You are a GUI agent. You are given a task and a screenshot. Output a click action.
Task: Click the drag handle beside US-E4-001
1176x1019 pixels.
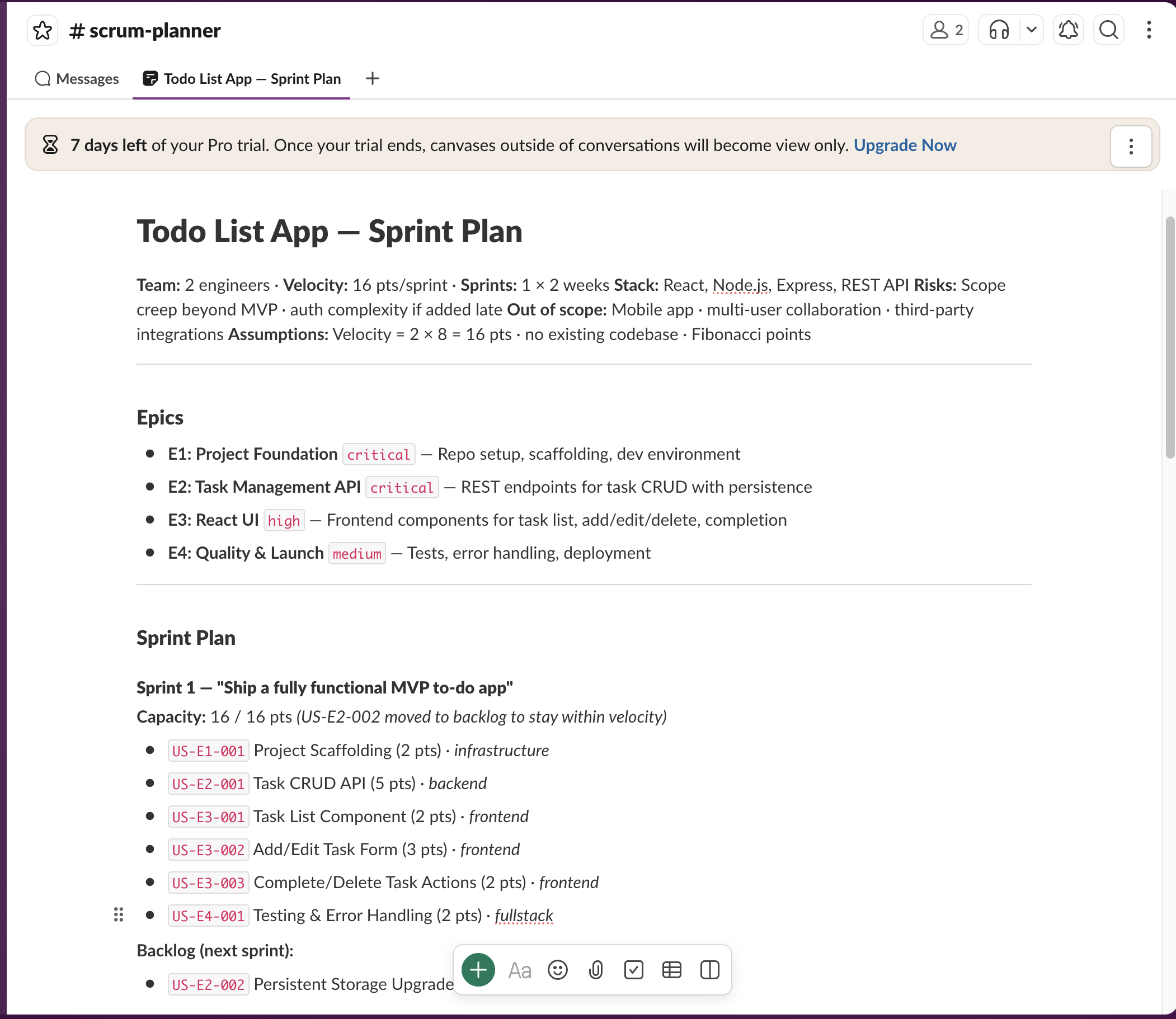[119, 915]
